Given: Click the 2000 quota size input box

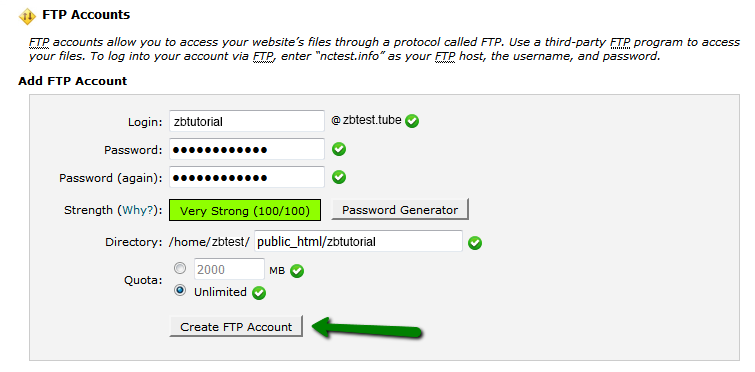Looking at the screenshot, I should (229, 269).
